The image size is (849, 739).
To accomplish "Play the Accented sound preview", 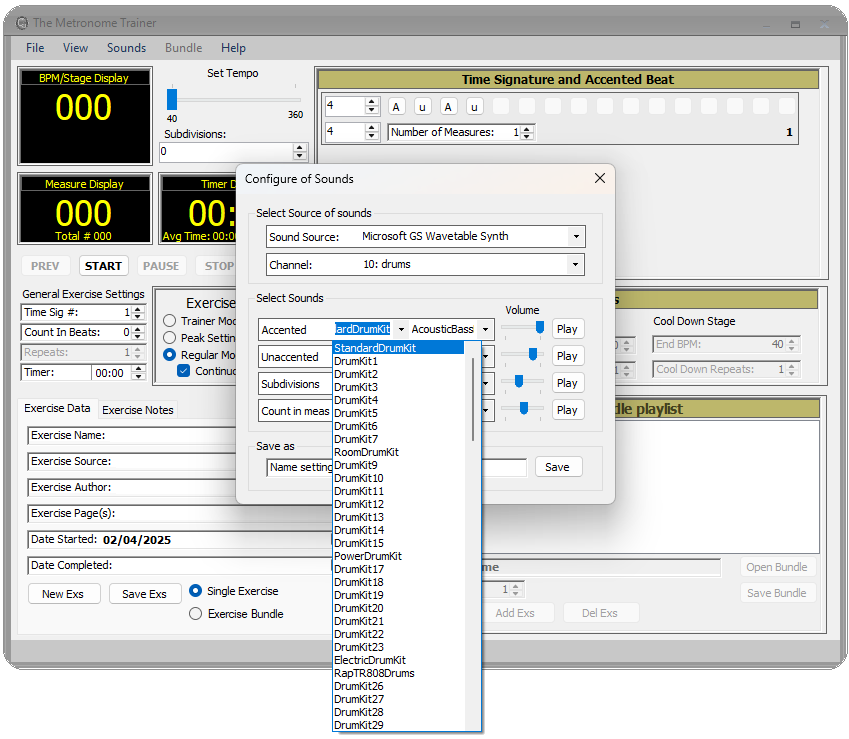I will pos(567,328).
